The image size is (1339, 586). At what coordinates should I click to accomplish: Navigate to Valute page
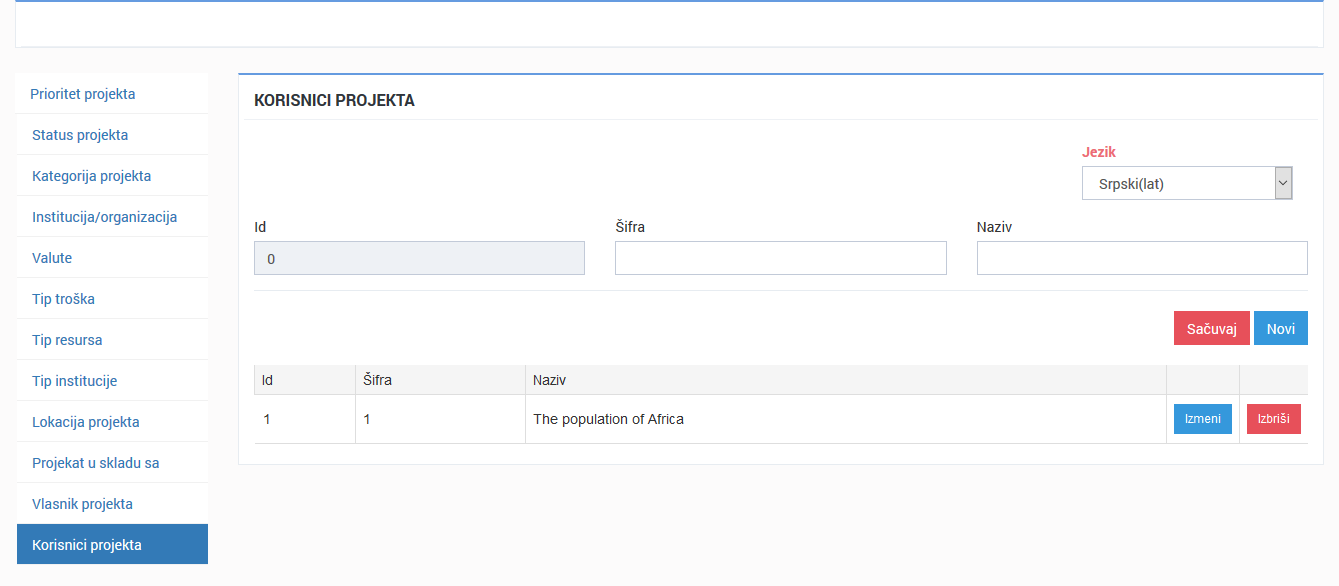pyautogui.click(x=52, y=258)
